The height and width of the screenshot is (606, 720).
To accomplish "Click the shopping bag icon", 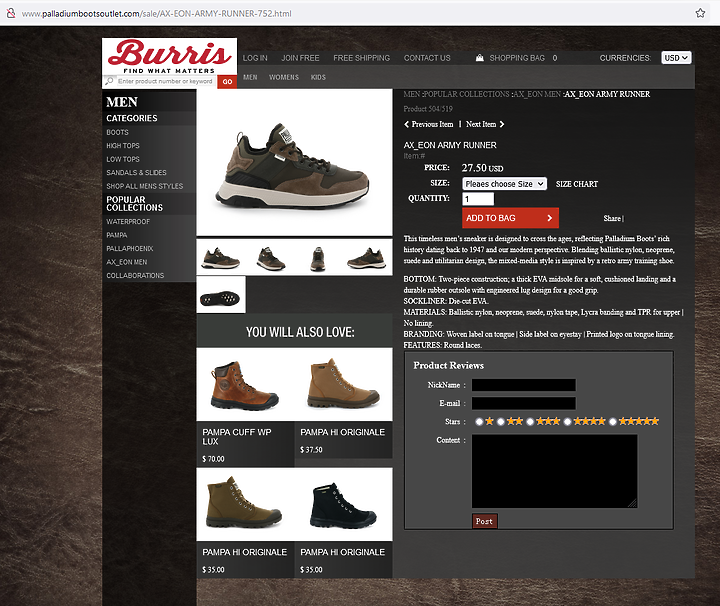I will 479,58.
